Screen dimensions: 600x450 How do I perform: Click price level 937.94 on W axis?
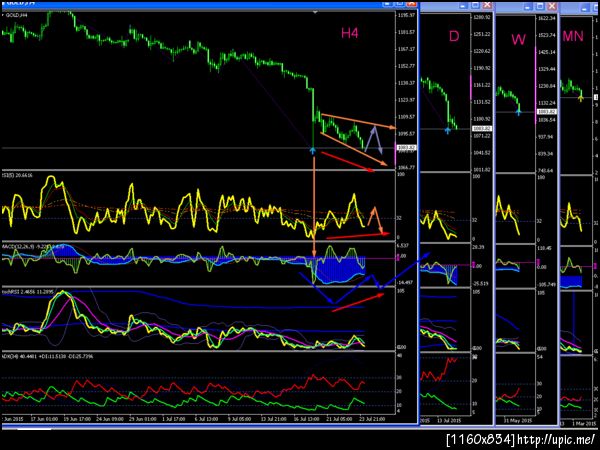click(x=546, y=137)
